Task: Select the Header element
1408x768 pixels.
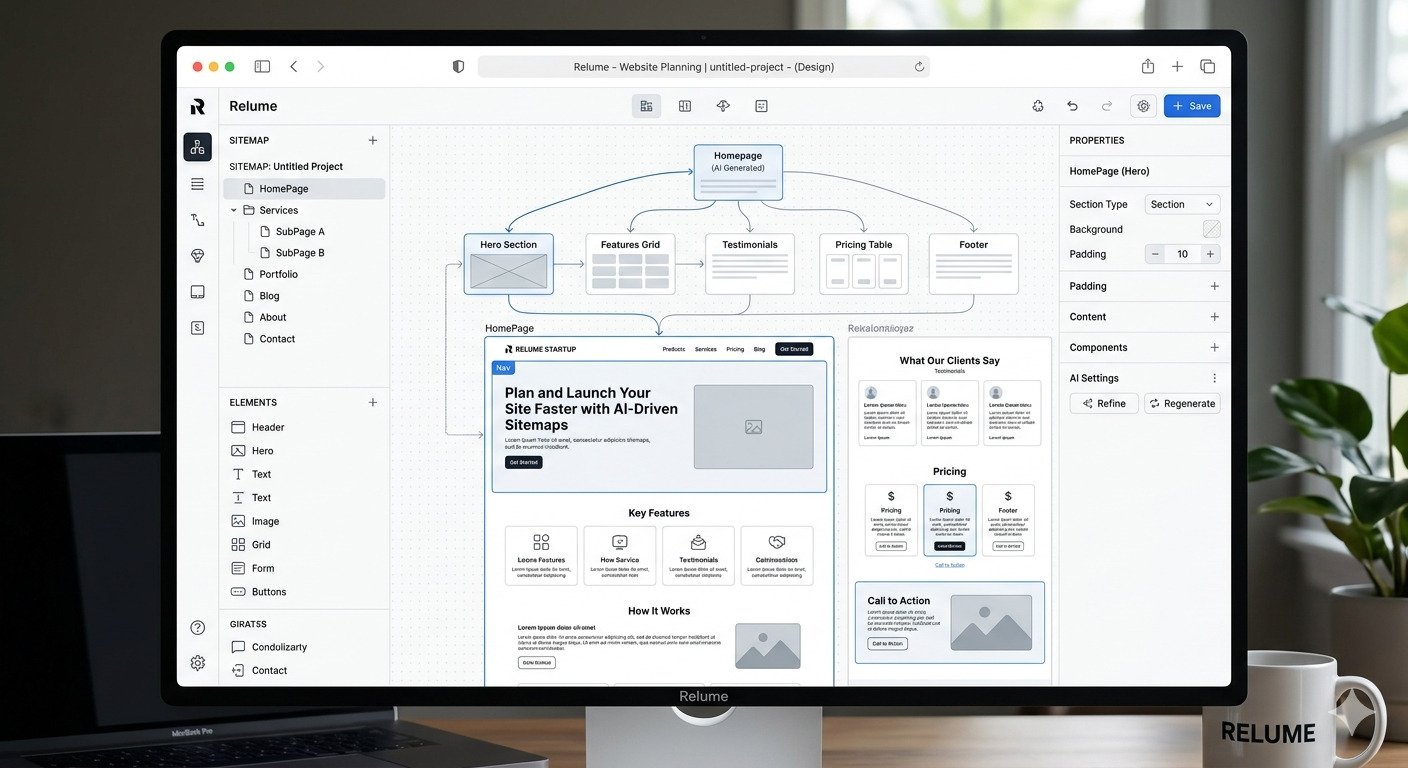Action: (258, 427)
